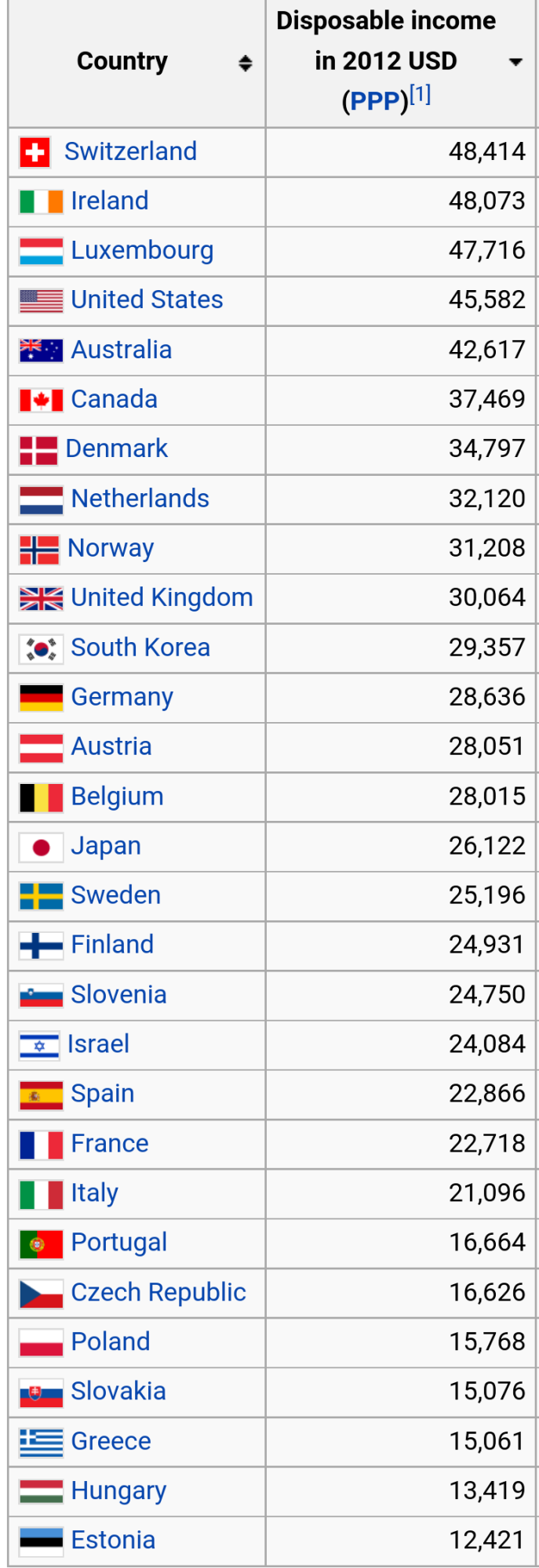Screen dimensions: 539x1568
Task: Click the Greece flag icon
Action: pos(41,1442)
